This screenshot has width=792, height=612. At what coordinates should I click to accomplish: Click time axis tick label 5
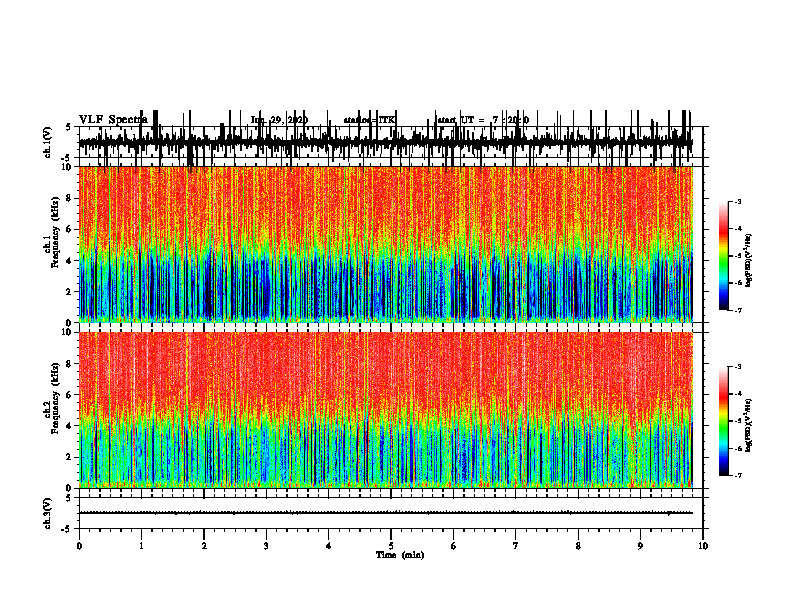coord(391,546)
